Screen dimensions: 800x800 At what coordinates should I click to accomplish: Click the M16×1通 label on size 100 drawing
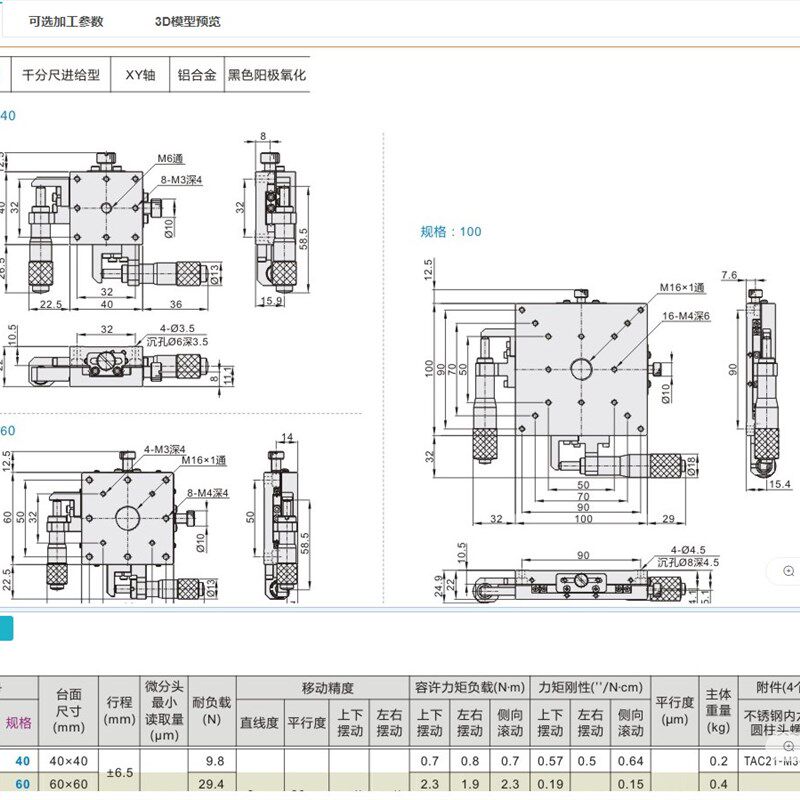click(x=682, y=288)
